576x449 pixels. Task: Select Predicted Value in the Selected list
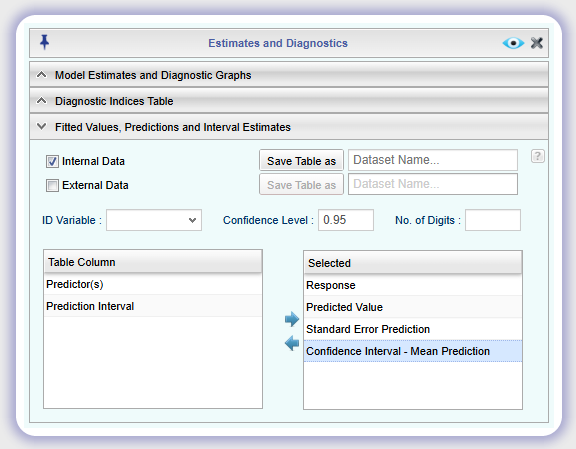pos(413,307)
